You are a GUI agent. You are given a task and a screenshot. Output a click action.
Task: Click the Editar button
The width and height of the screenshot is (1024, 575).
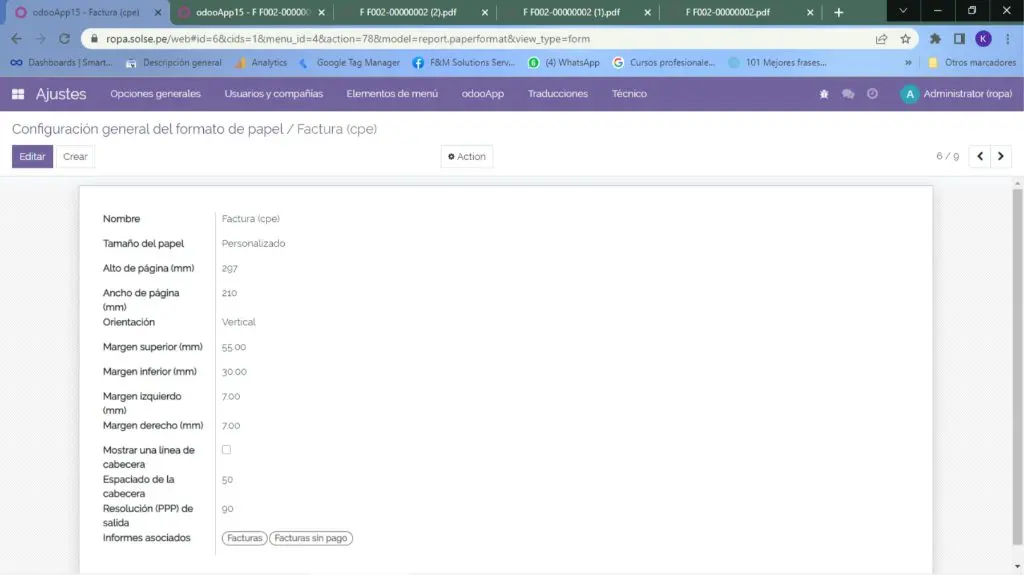32,157
